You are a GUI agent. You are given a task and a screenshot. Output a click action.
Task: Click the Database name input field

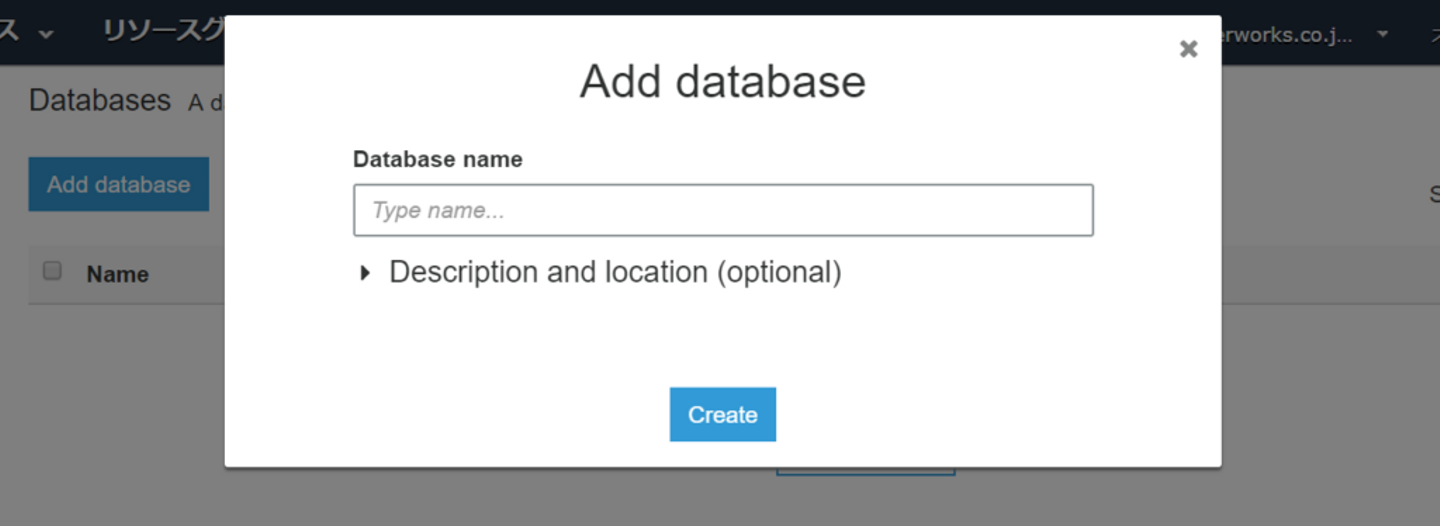click(722, 210)
